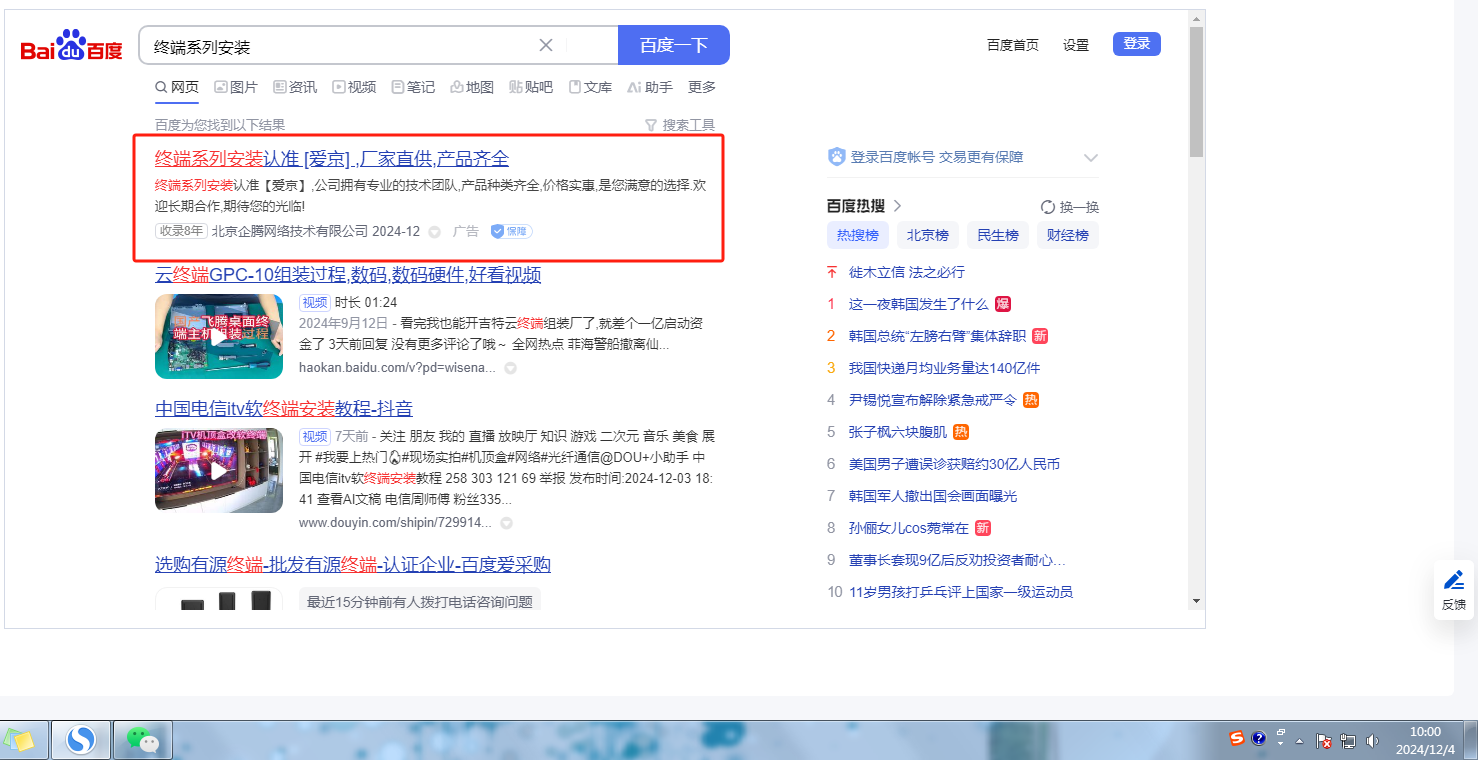Select the 北京榜 list tab
The height and width of the screenshot is (760, 1478).
pyautogui.click(x=928, y=235)
